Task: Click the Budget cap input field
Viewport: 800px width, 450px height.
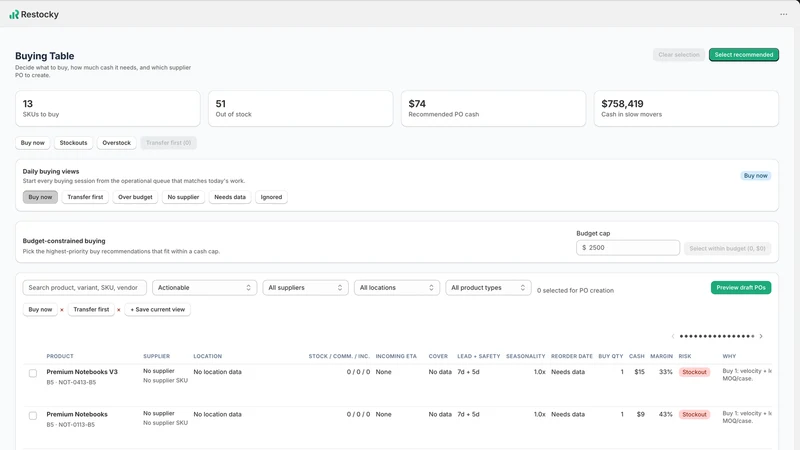Action: click(628, 247)
